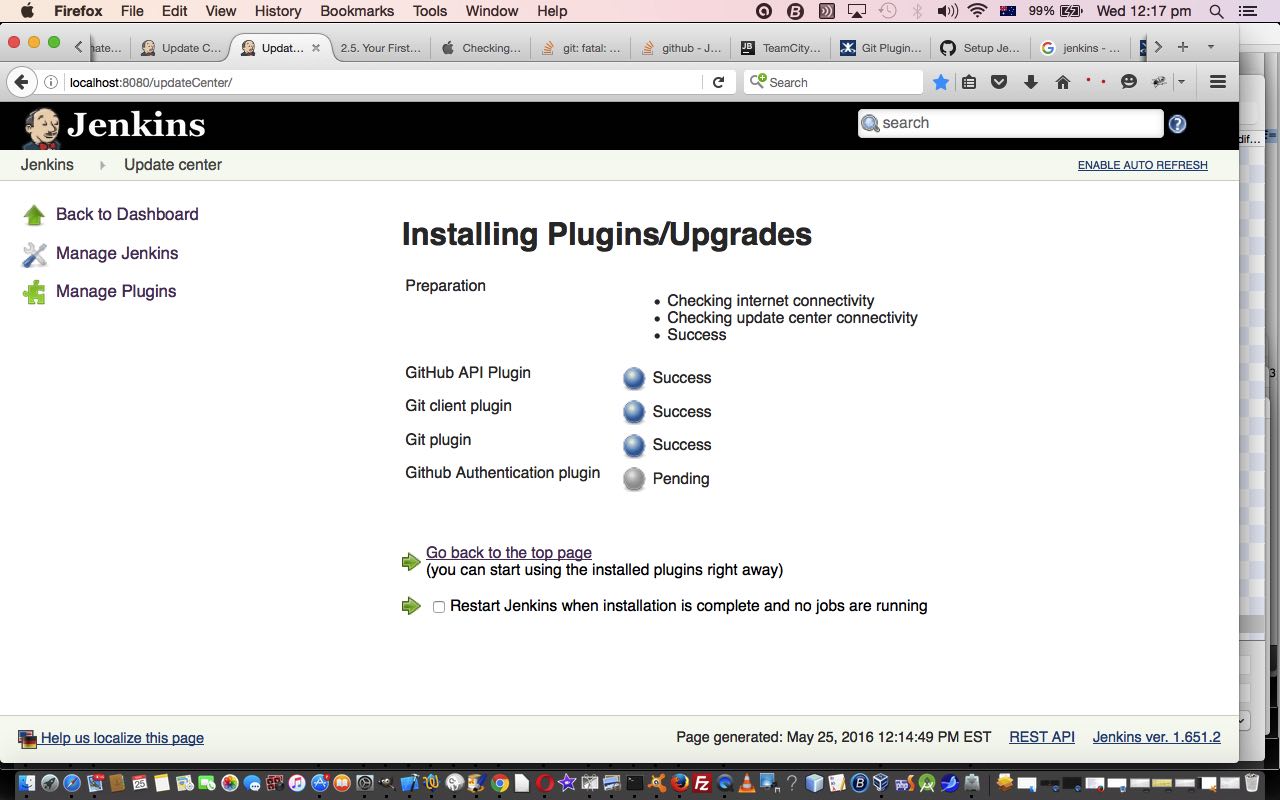Image resolution: width=1280 pixels, height=800 pixels.
Task: Open Spotlight search magnifier in the menu bar
Action: pos(1216,11)
